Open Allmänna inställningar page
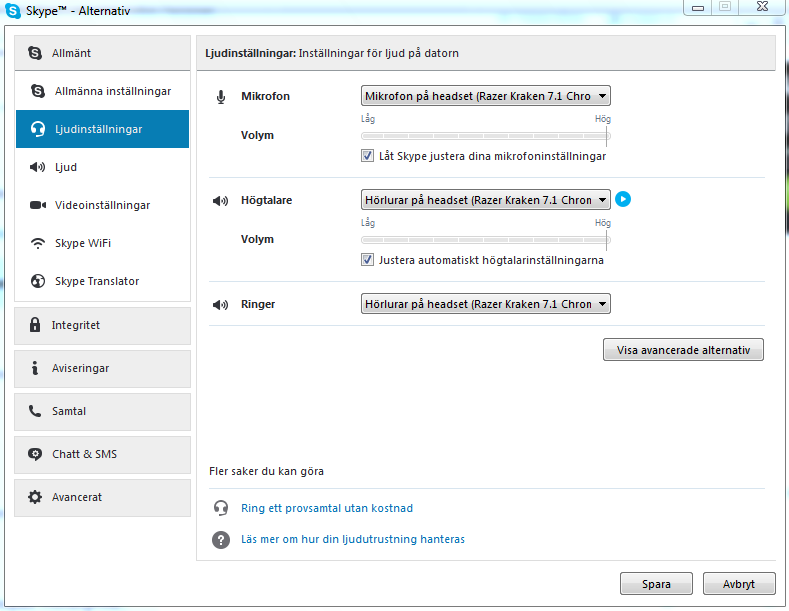The image size is (789, 611). click(103, 91)
